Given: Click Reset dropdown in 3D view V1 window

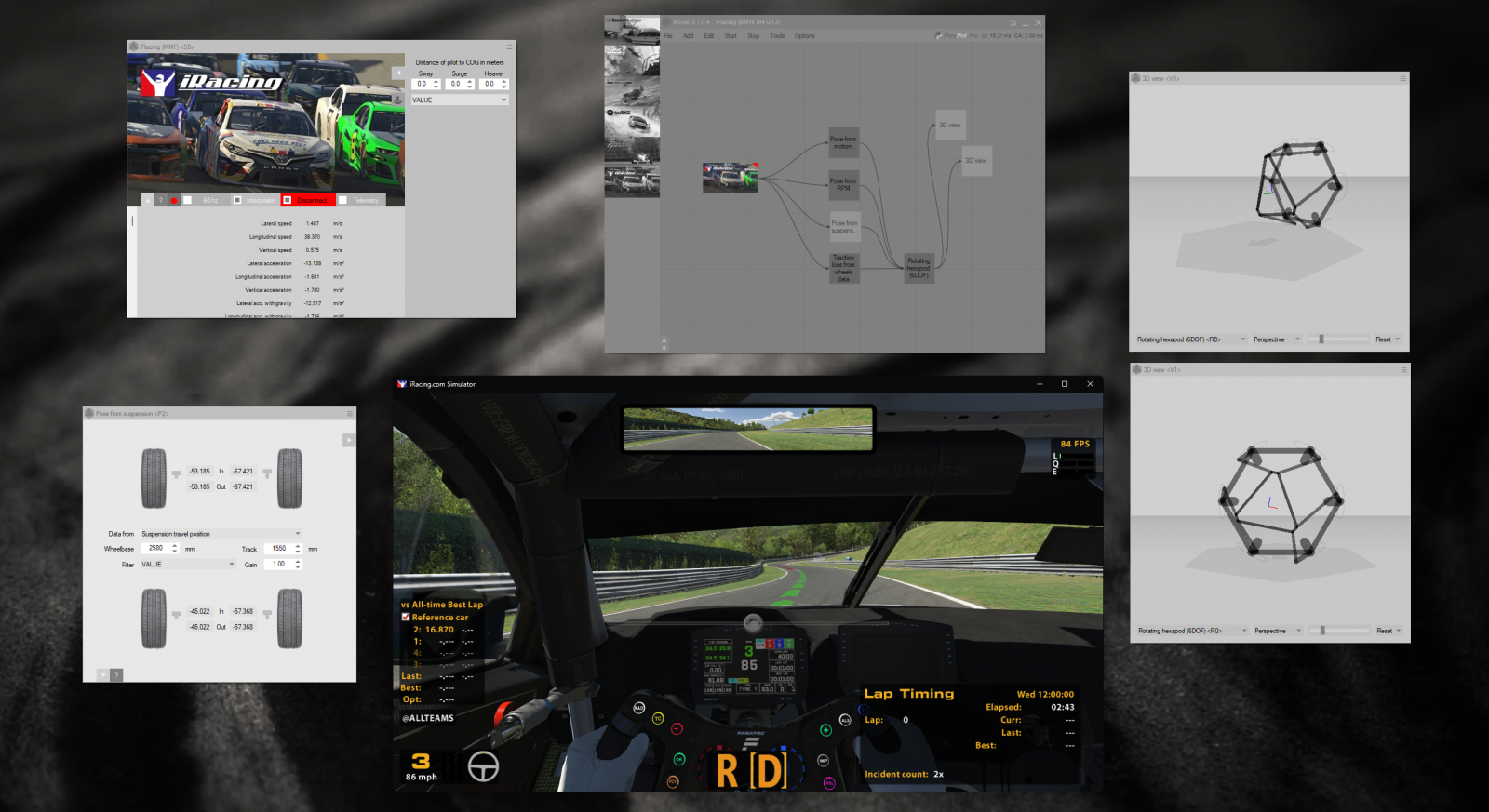Looking at the screenshot, I should pos(1388,631).
